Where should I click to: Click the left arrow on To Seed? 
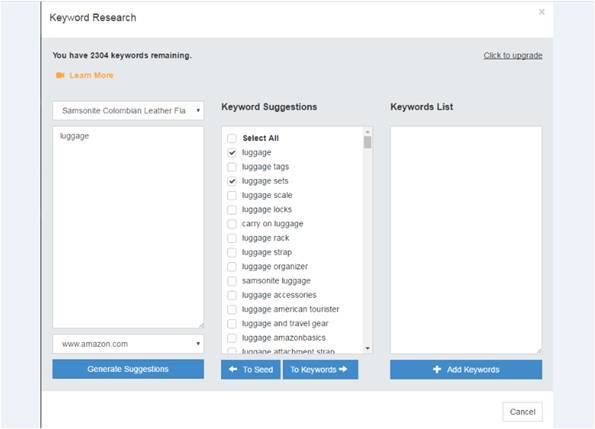[233, 369]
